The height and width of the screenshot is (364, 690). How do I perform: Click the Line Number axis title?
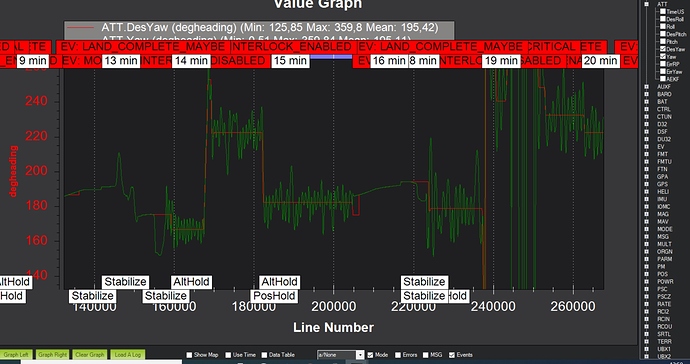(333, 327)
